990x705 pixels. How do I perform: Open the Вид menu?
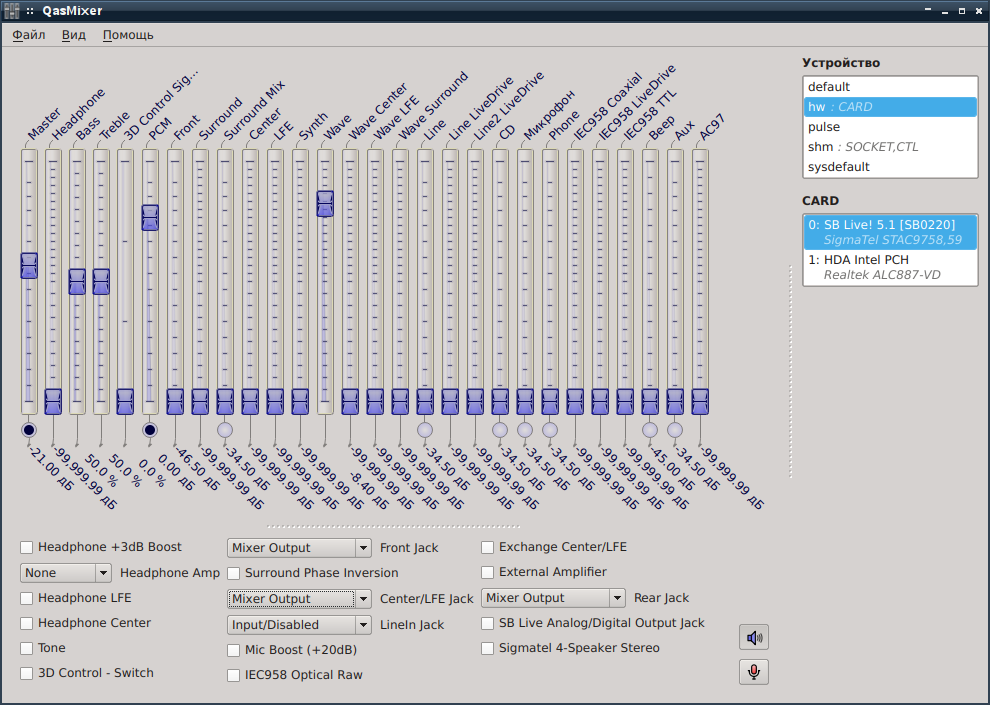click(x=73, y=35)
